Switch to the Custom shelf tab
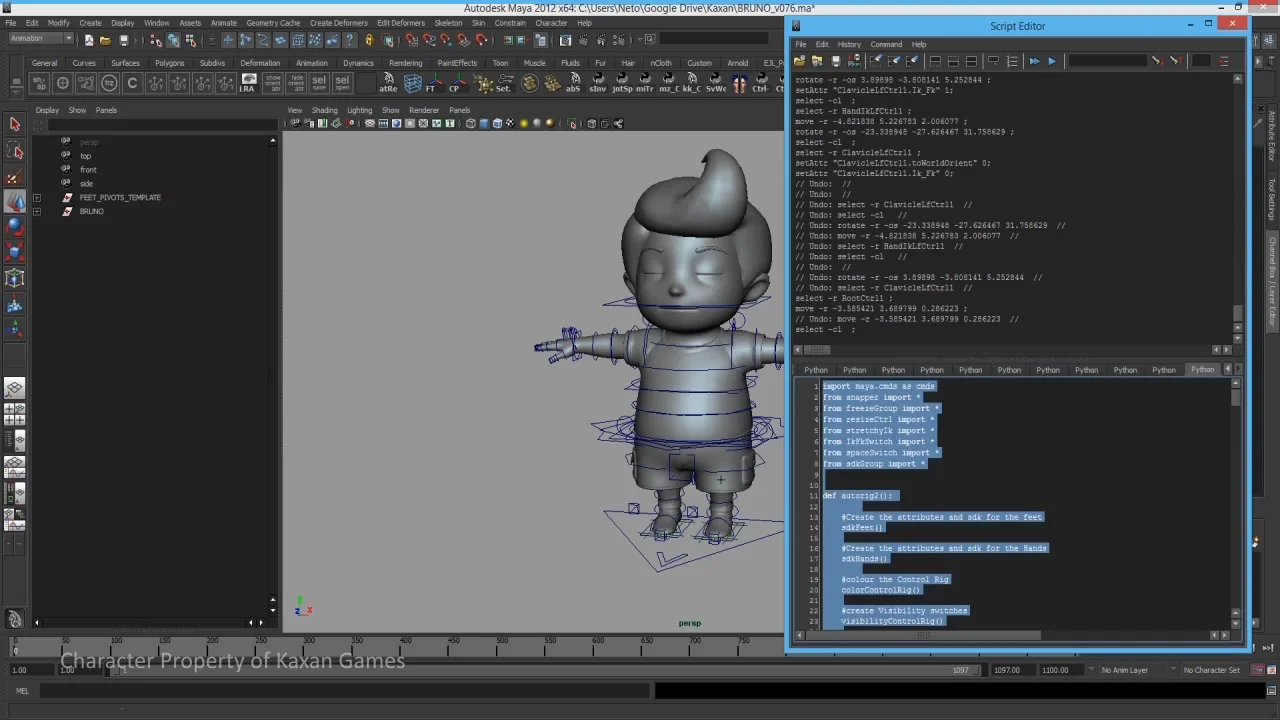 point(699,63)
